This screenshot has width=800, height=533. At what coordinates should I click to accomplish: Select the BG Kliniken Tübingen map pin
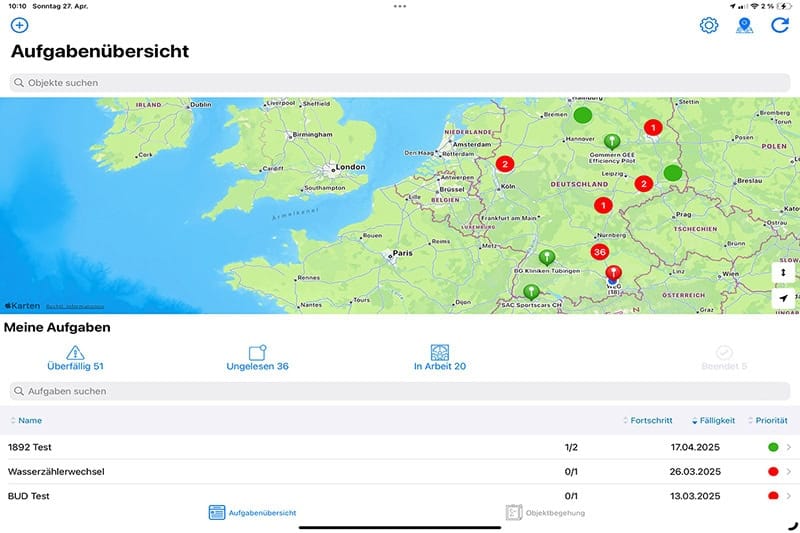coord(546,258)
